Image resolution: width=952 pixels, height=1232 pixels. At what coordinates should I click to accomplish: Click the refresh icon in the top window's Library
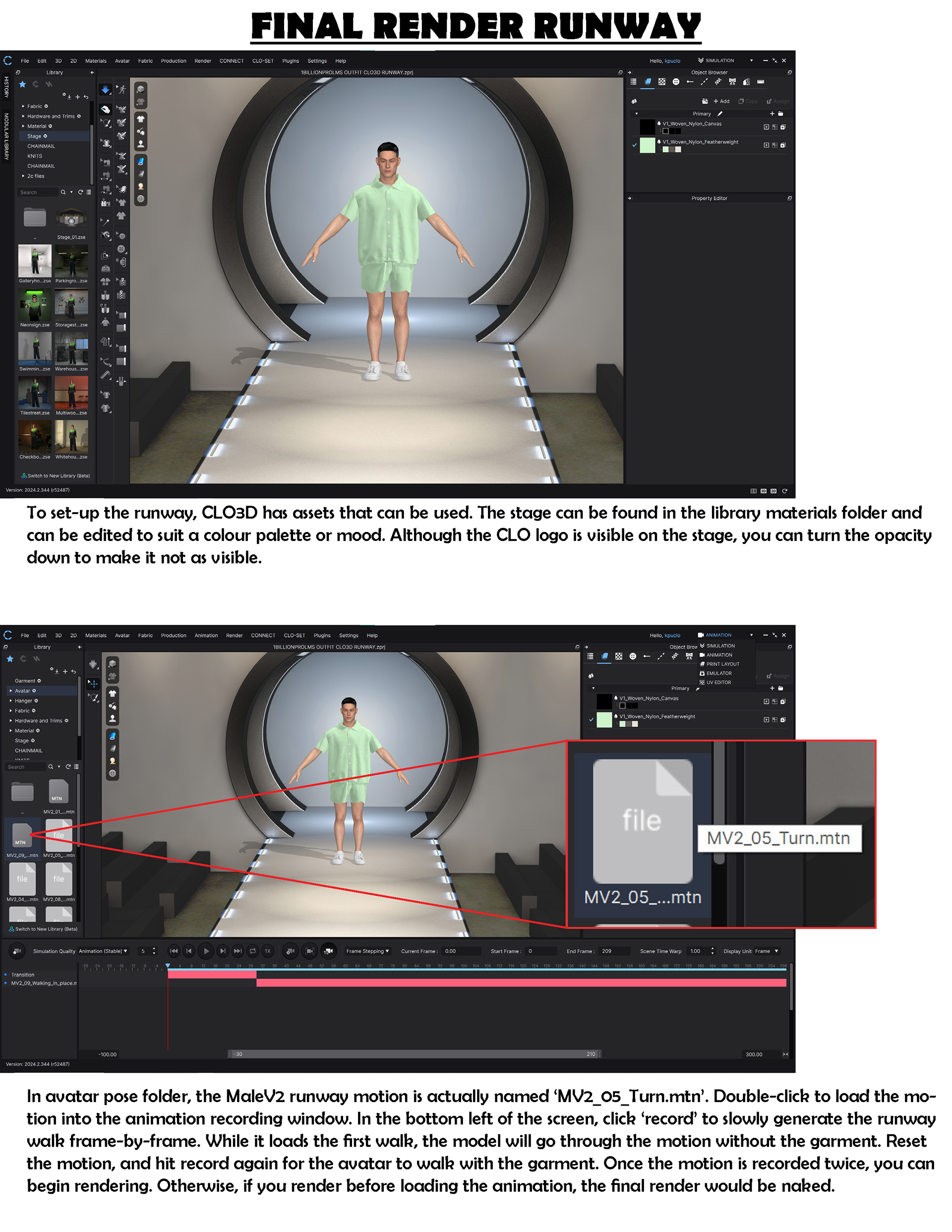(x=81, y=192)
